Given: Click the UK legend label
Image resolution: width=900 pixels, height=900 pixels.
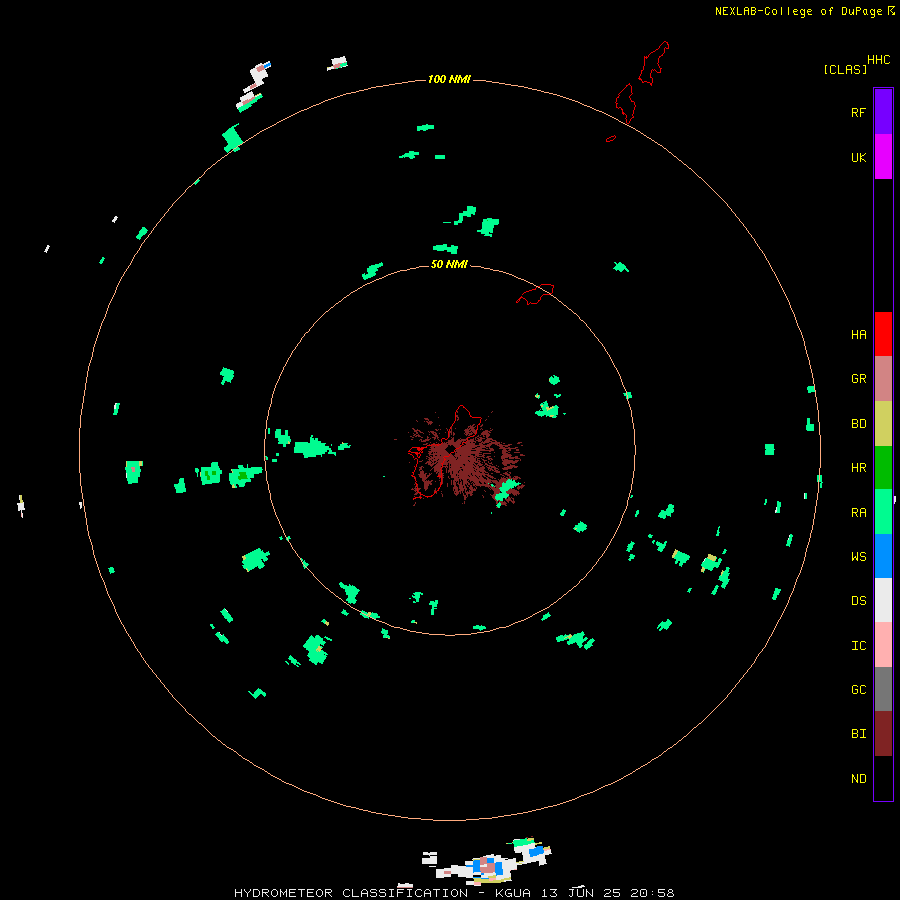Looking at the screenshot, I should [x=858, y=158].
